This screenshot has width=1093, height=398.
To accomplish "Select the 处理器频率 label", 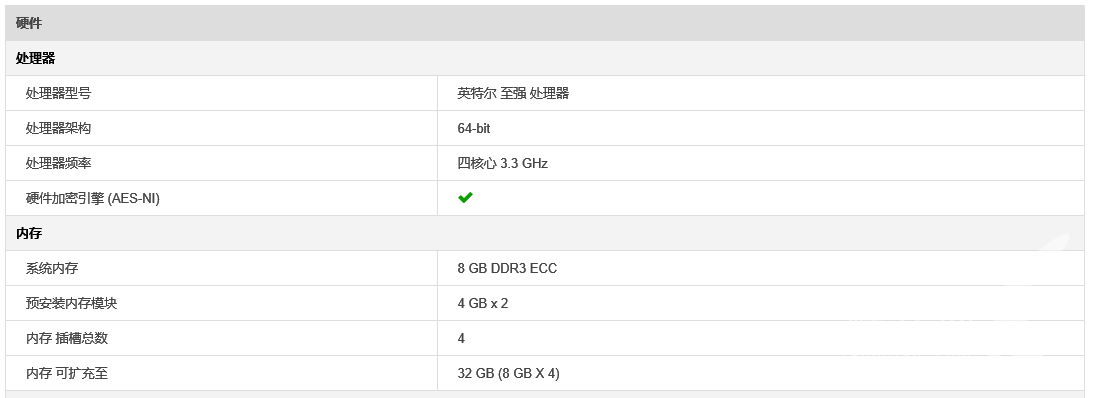I will click(x=59, y=163).
